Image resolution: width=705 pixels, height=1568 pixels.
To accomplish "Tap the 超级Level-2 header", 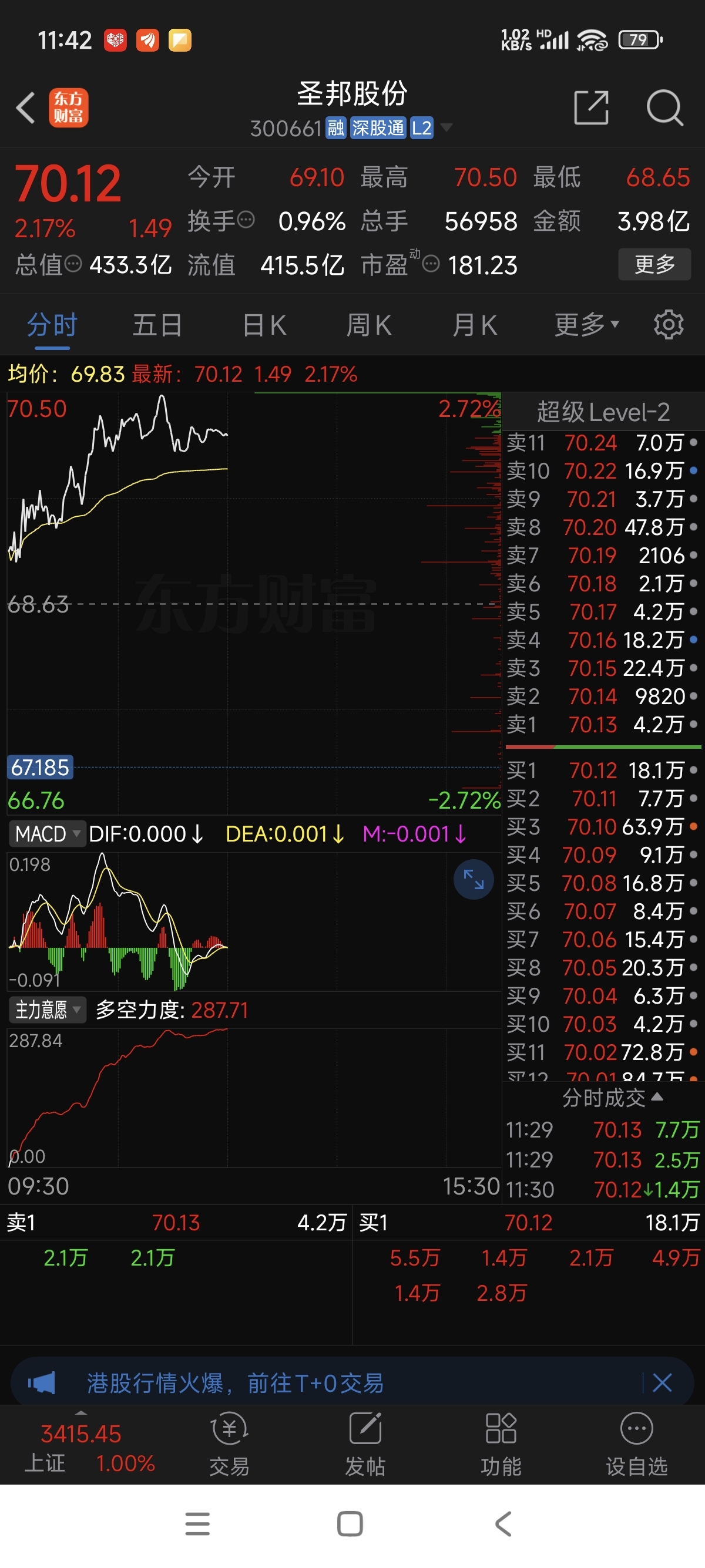I will pos(603,412).
